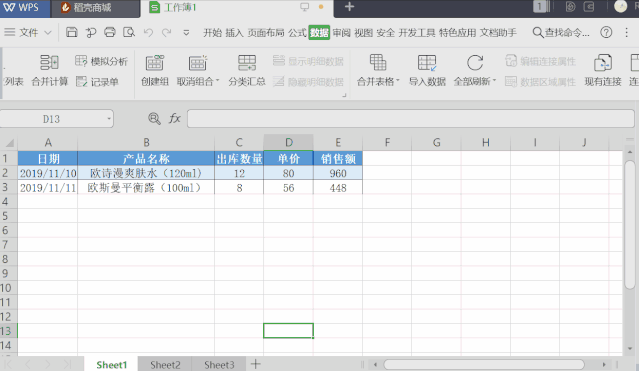
Task: Click the next sheet navigation arrow
Action: [48, 364]
